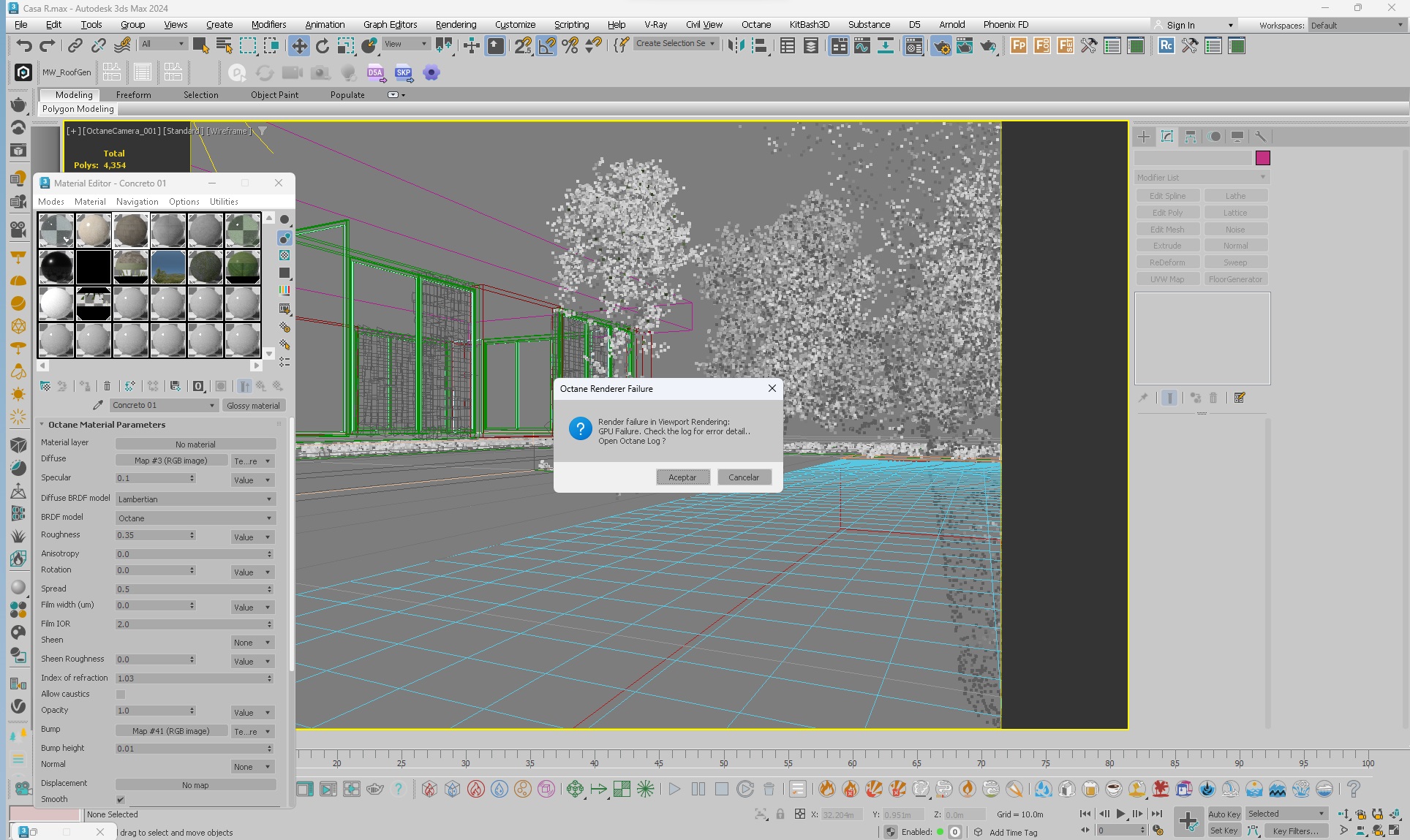Viewport: 1410px width, 840px height.
Task: Select the Move transform tool
Action: [299, 46]
